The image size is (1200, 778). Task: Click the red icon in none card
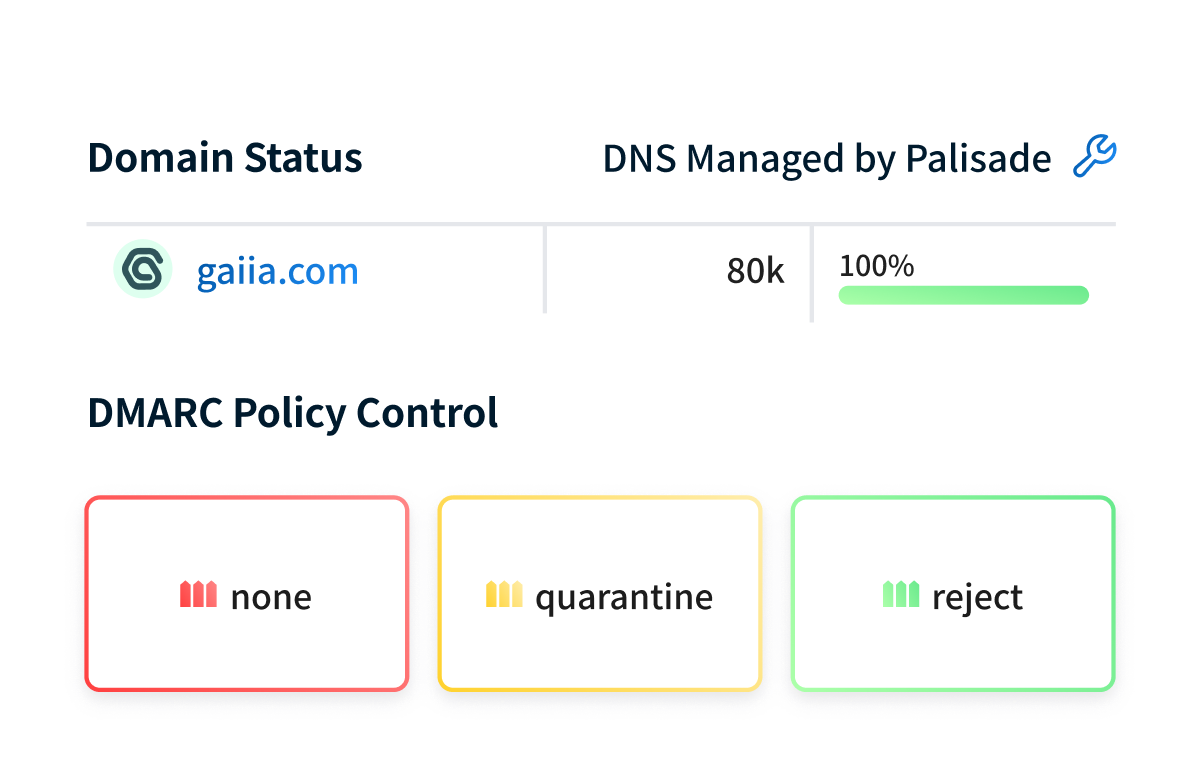point(198,595)
